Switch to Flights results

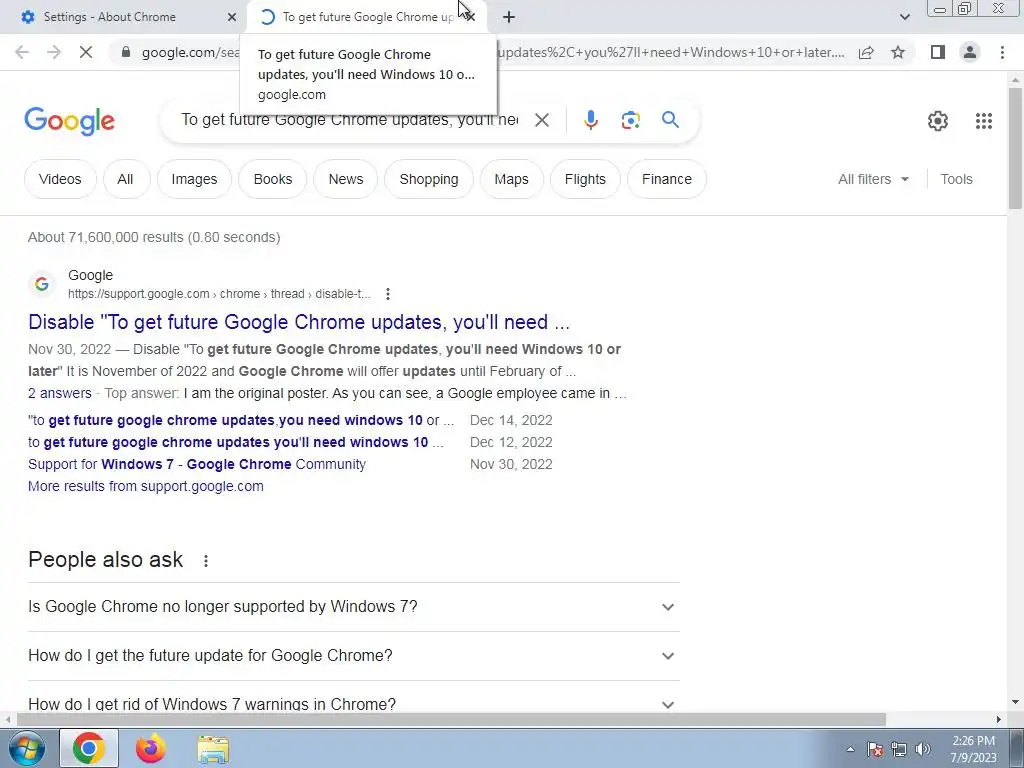585,179
